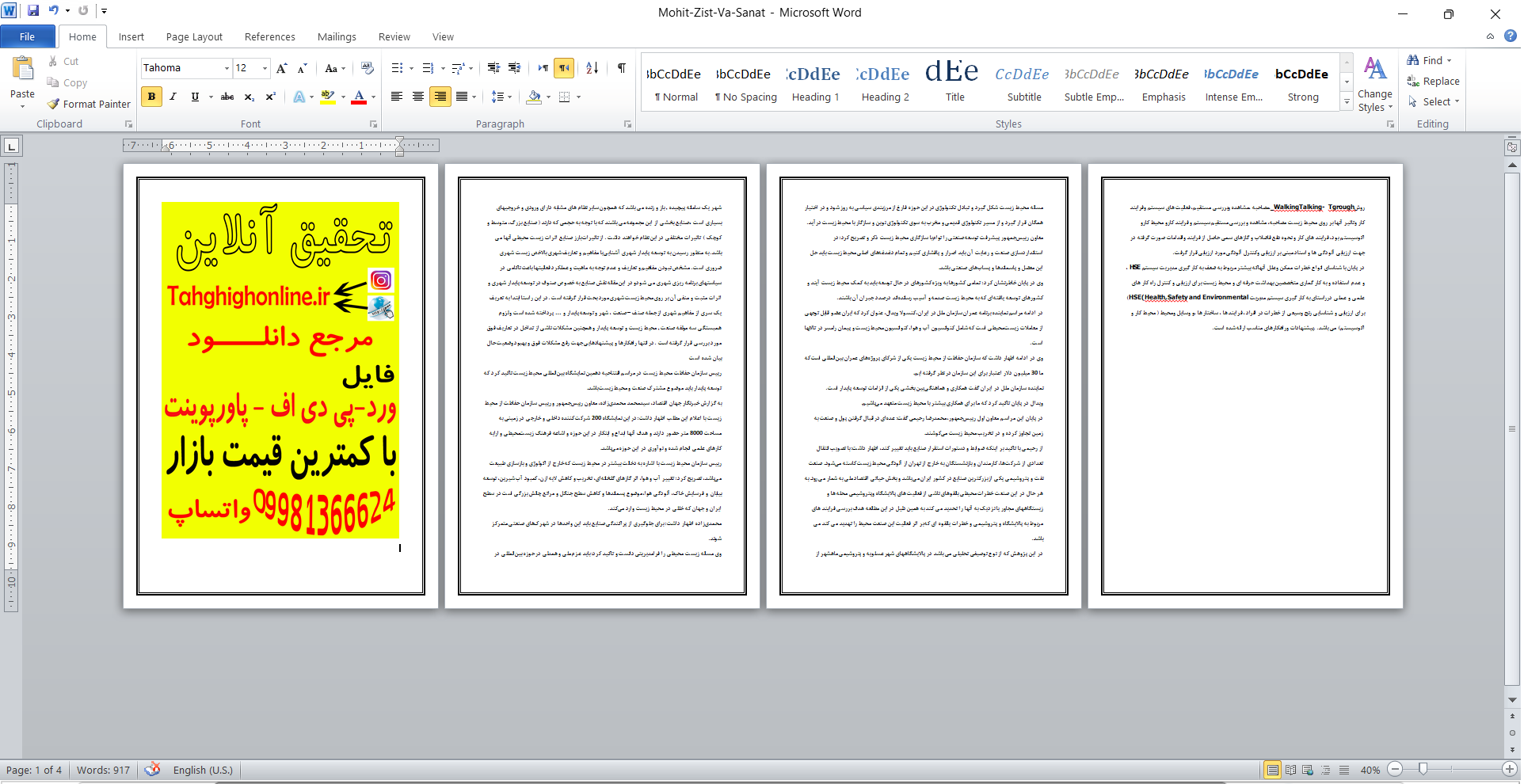This screenshot has width=1524, height=784.
Task: Click the Subscript icon
Action: (249, 97)
